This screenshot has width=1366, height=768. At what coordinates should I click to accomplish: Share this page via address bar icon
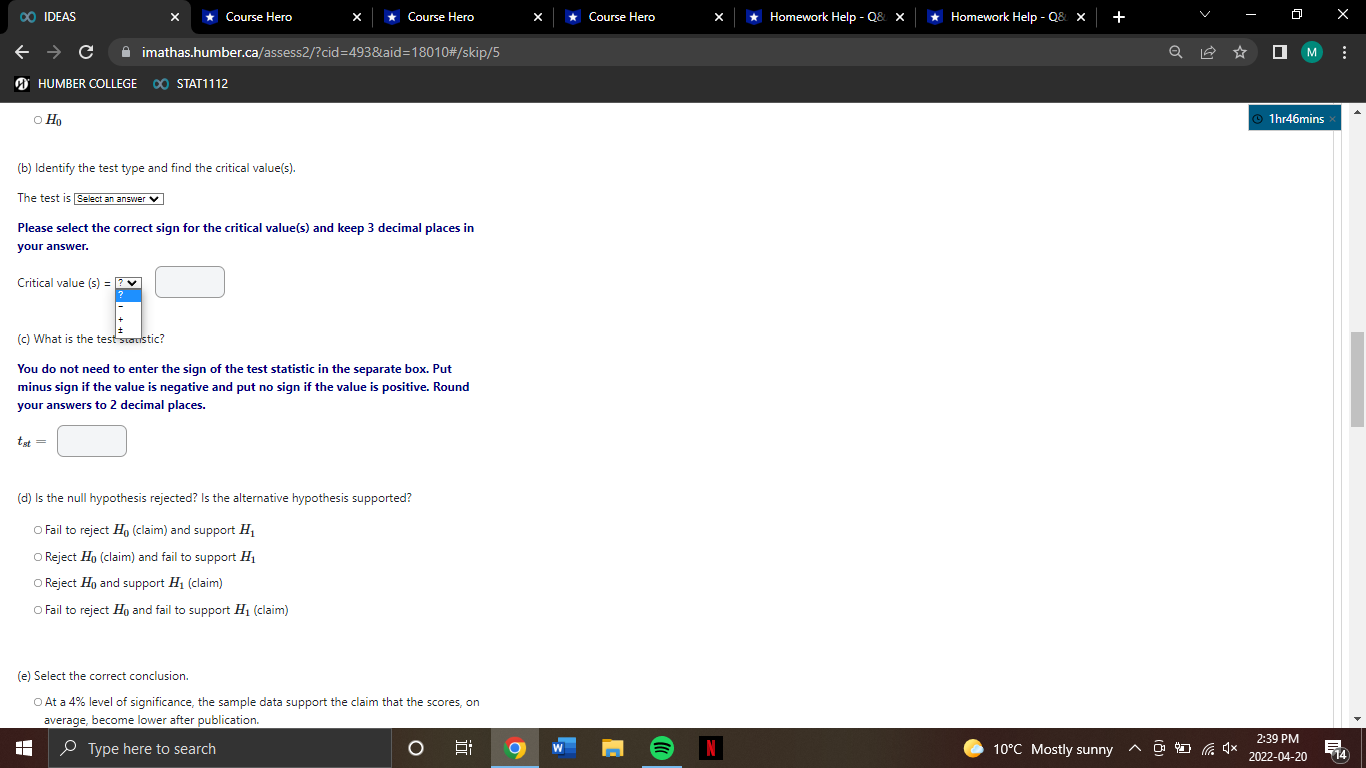[x=1207, y=52]
